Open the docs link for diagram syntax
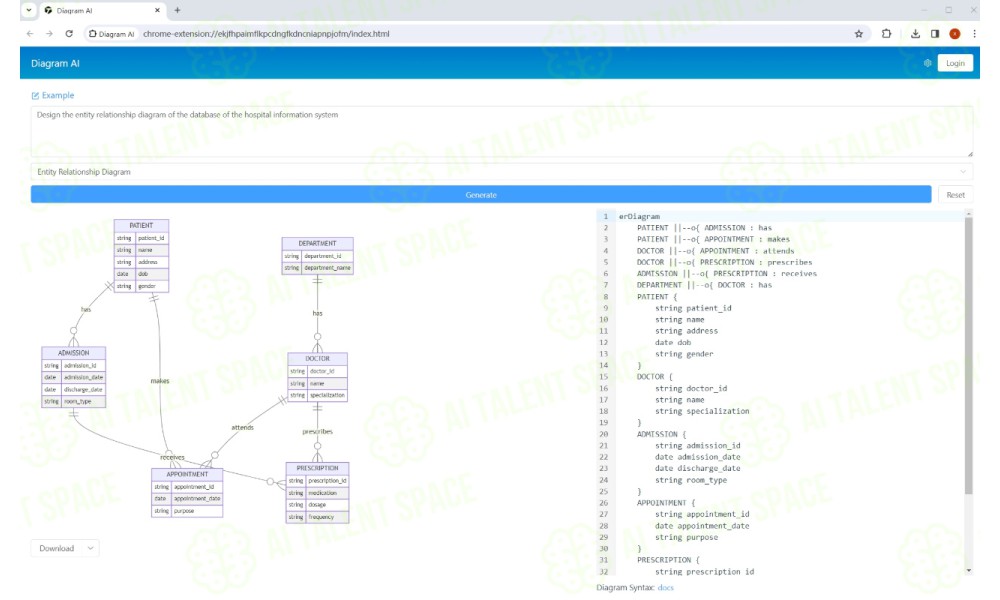The width and height of the screenshot is (1000, 600). coord(665,588)
